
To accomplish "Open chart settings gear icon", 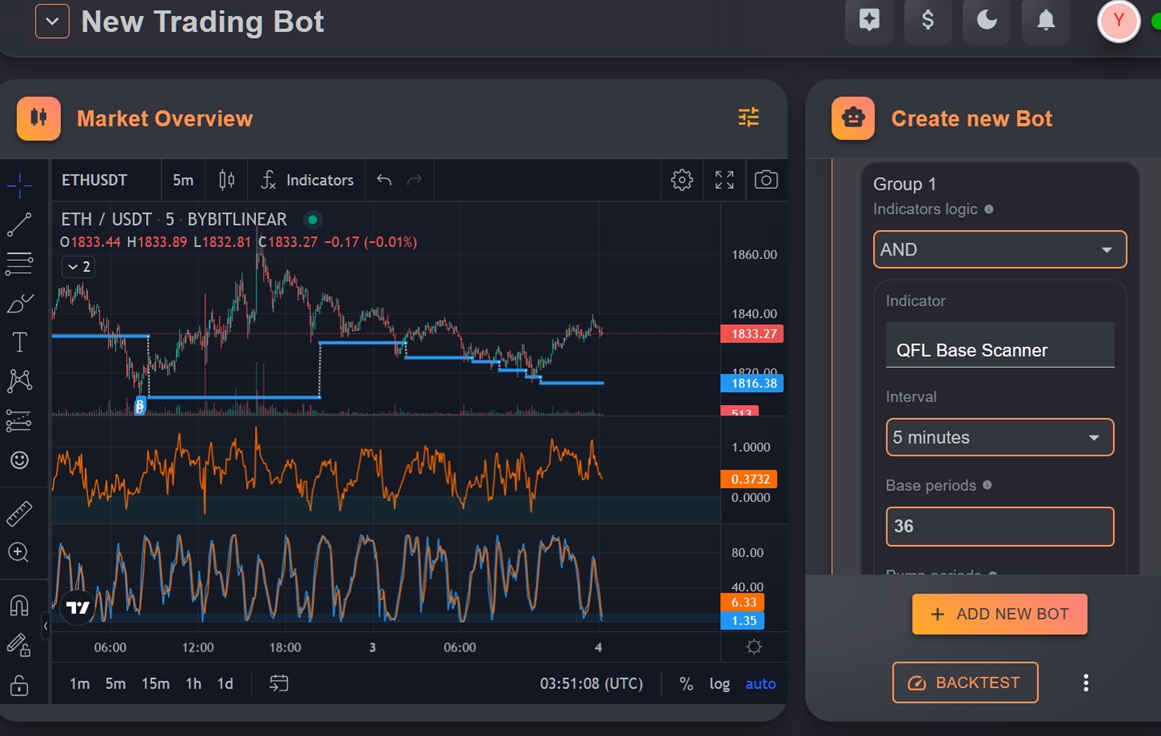I will tap(682, 180).
